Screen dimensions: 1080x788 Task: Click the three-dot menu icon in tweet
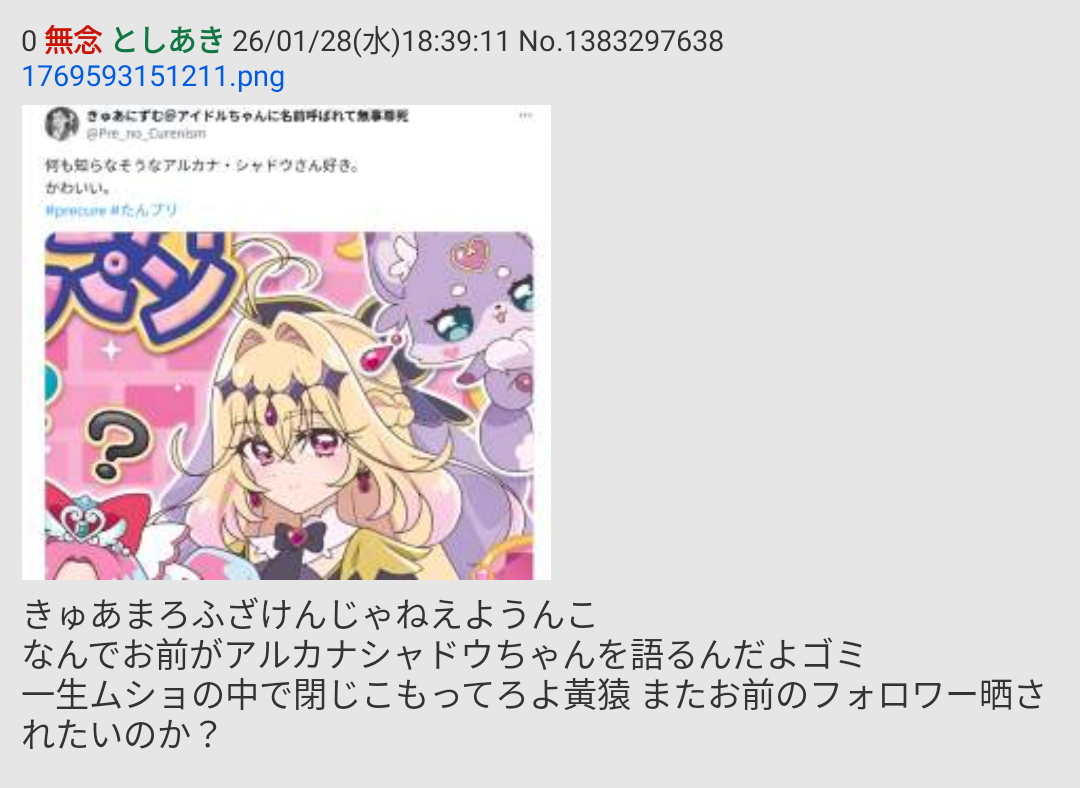point(525,115)
